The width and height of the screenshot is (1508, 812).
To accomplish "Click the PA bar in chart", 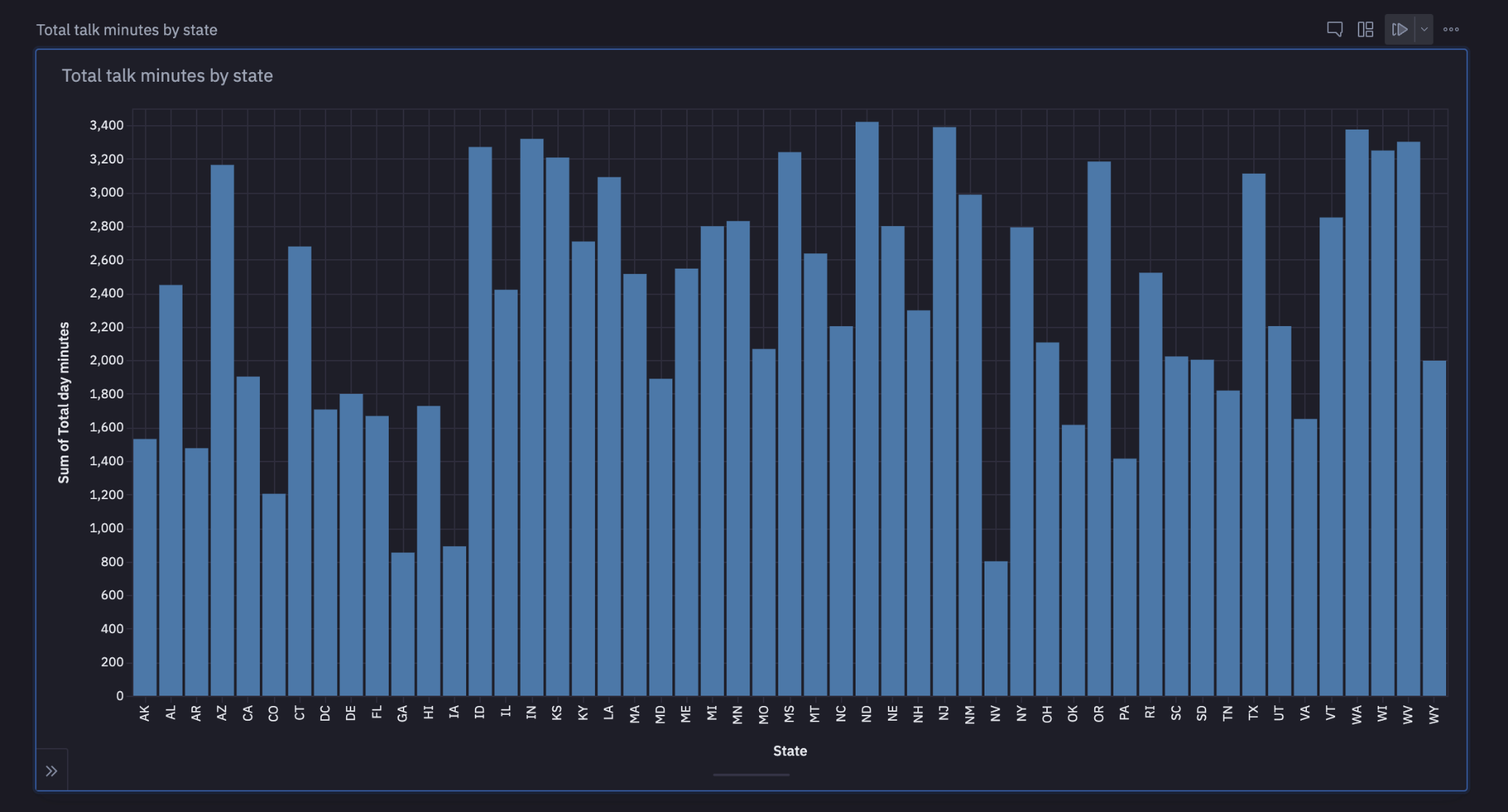I will pyautogui.click(x=1124, y=577).
